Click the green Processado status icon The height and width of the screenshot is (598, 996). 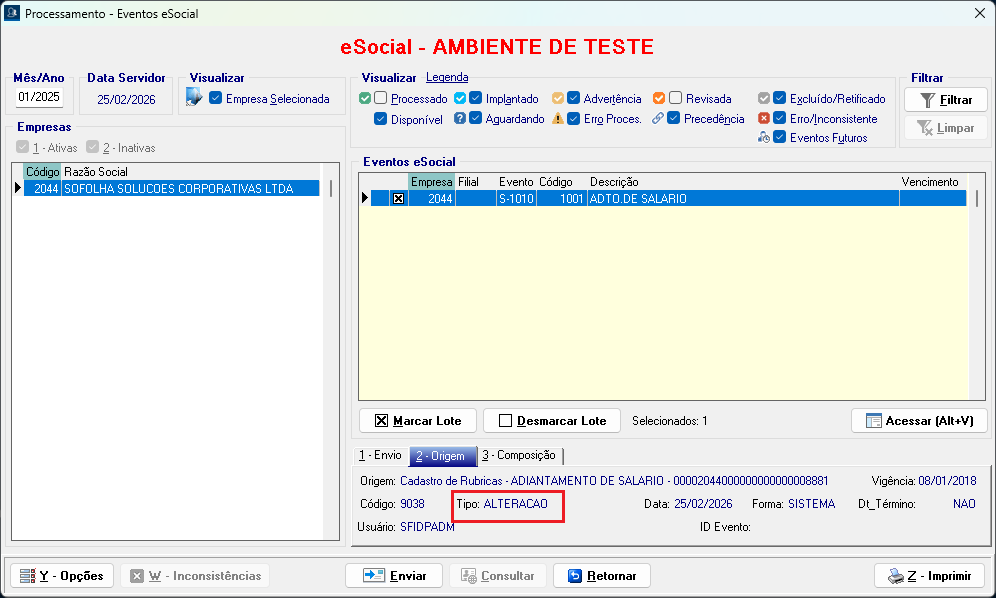tap(365, 98)
